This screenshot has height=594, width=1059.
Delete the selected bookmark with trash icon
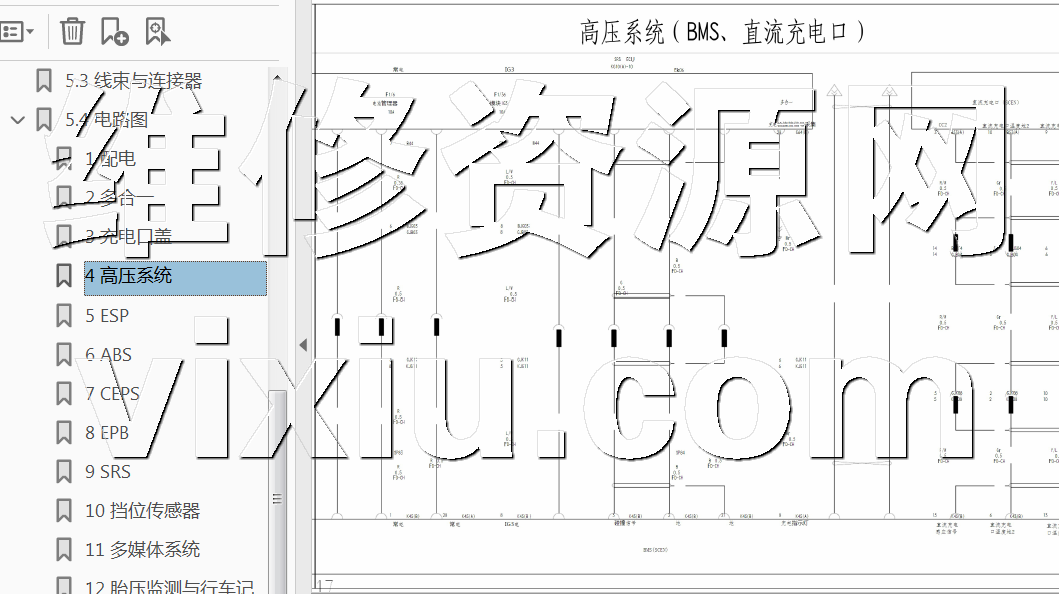72,31
